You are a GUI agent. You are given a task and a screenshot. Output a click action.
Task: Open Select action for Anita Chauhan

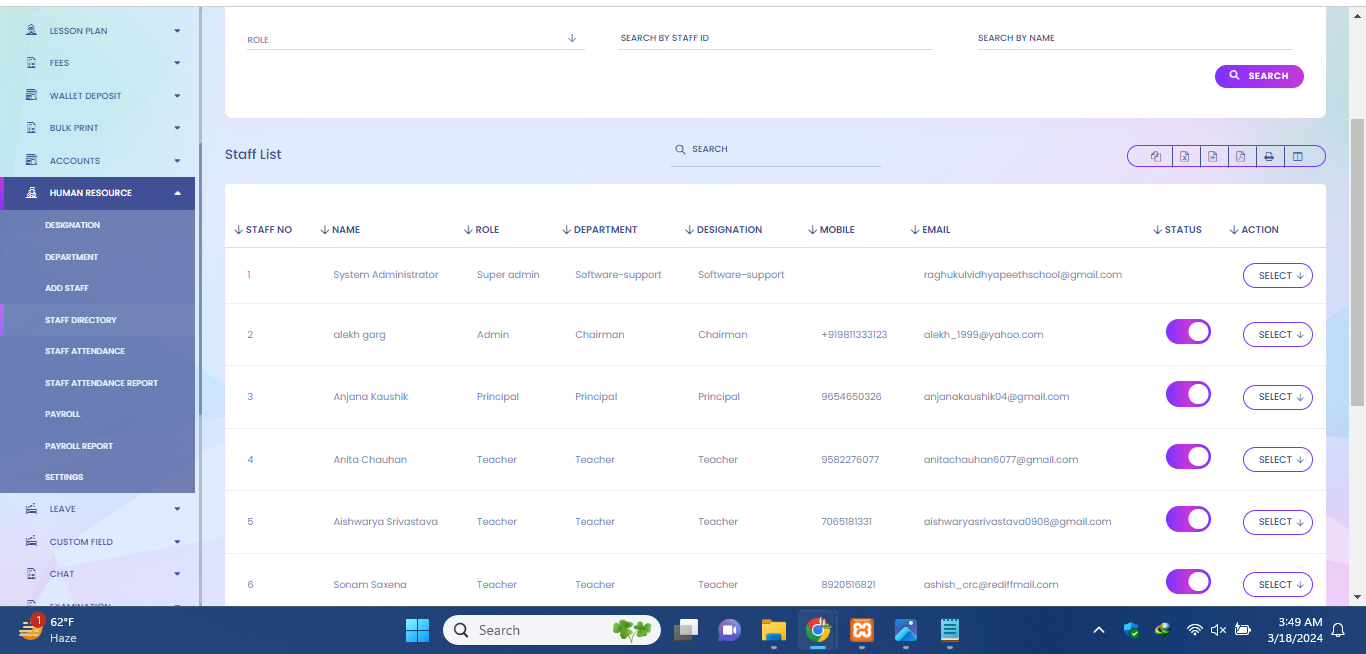pyautogui.click(x=1277, y=460)
